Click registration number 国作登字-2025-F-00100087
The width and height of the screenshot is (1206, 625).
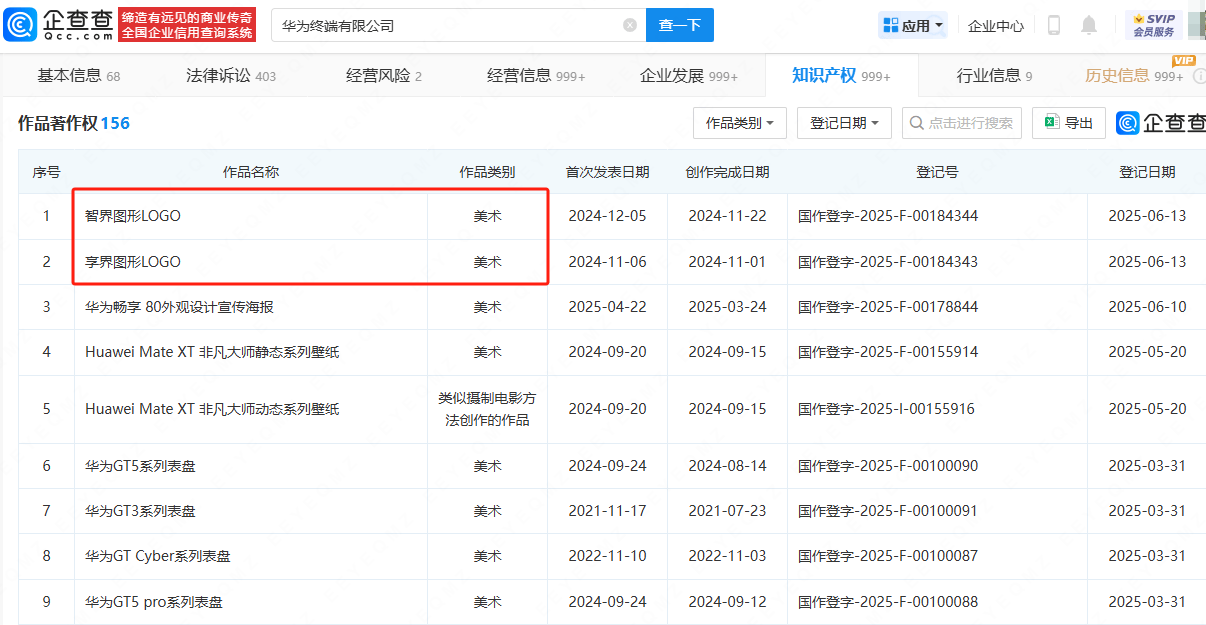click(x=888, y=556)
